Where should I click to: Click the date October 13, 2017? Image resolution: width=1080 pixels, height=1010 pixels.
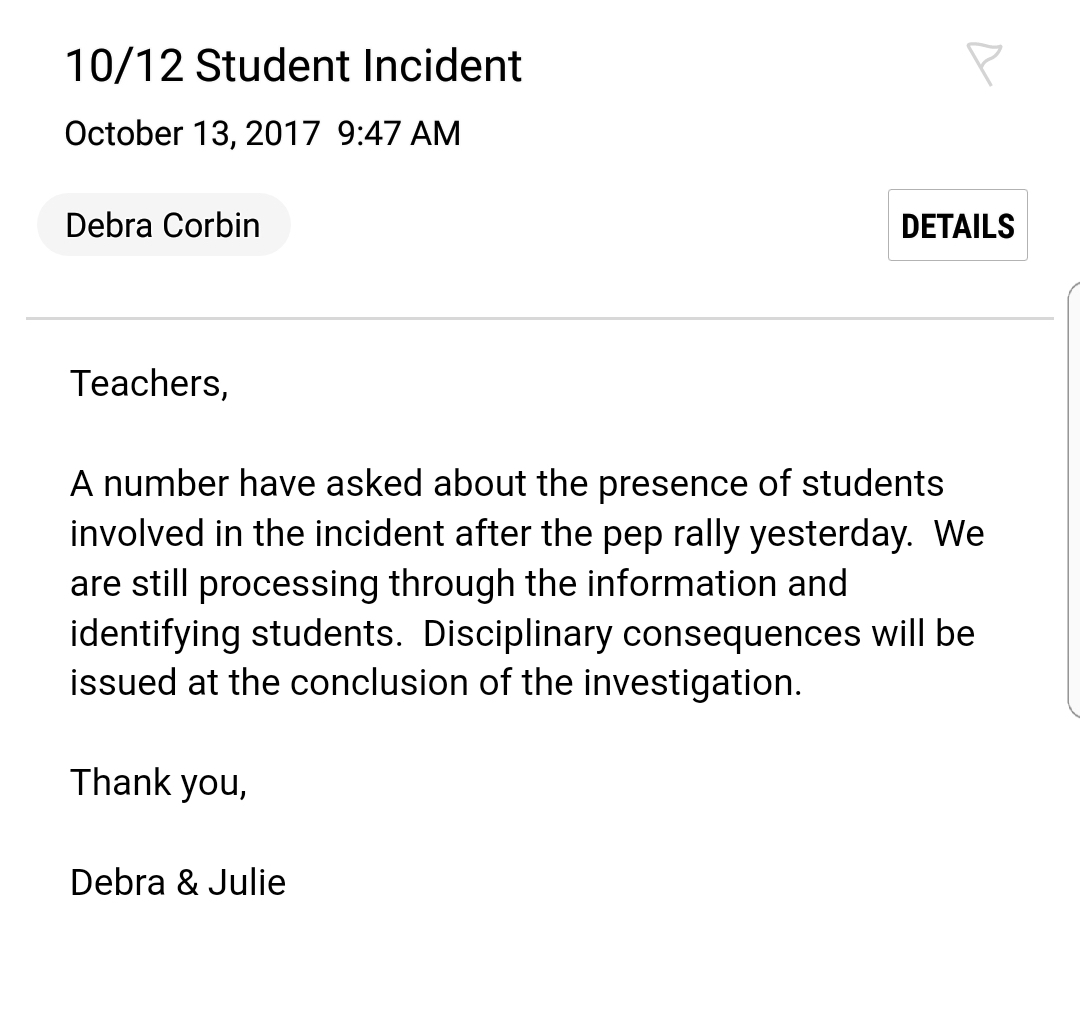click(192, 133)
